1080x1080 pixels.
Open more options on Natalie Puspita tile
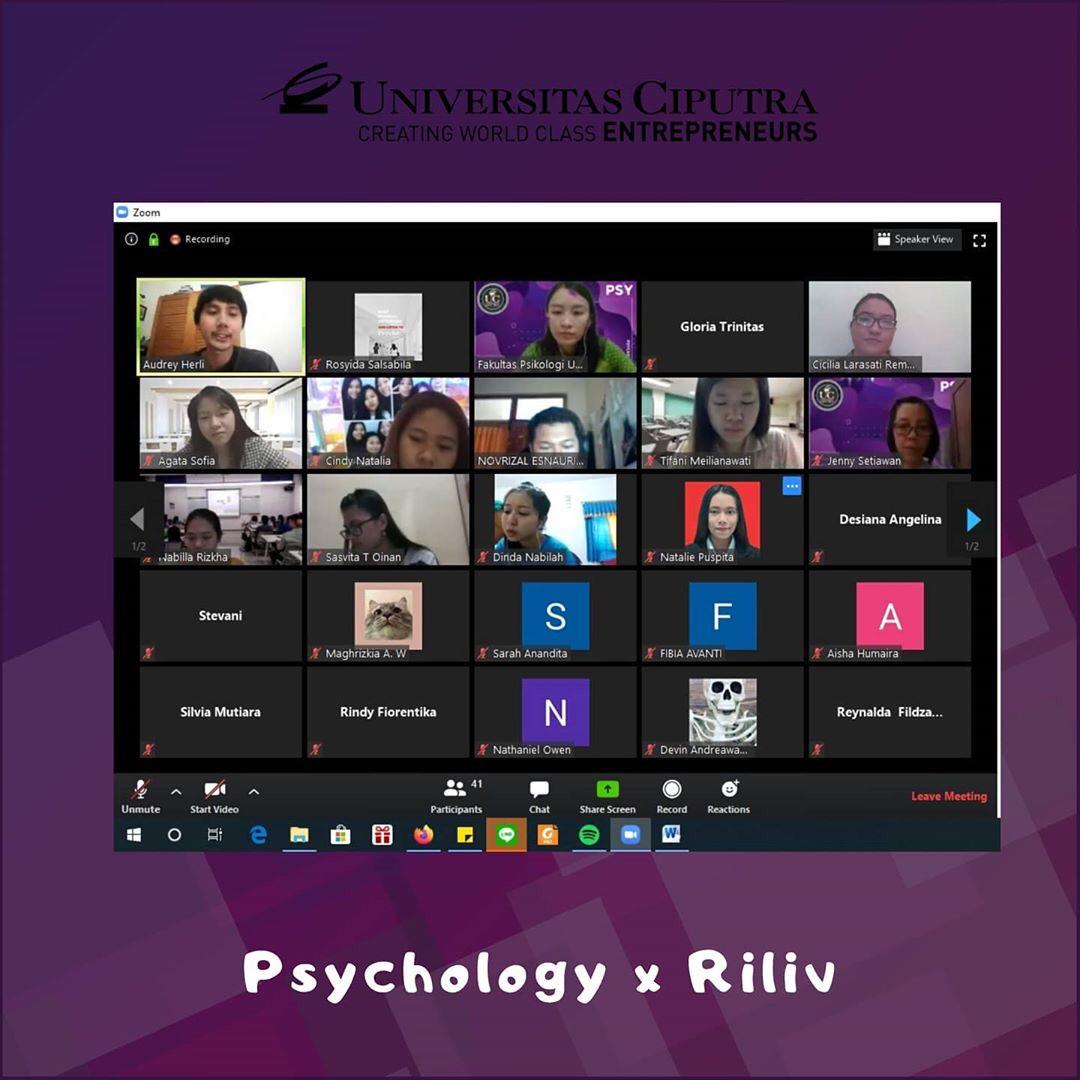[x=792, y=486]
